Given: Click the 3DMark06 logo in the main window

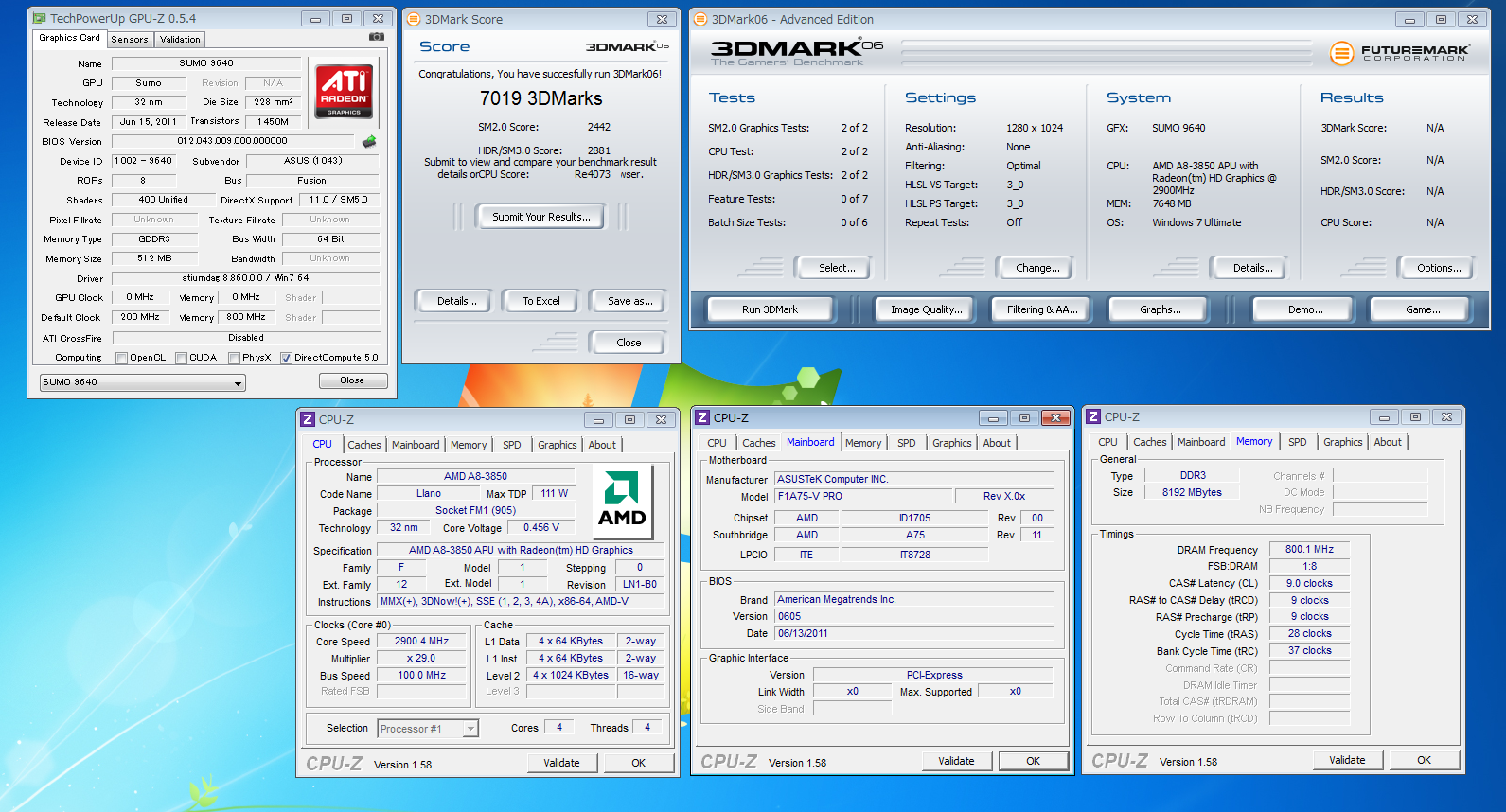Looking at the screenshot, I should coord(797,52).
